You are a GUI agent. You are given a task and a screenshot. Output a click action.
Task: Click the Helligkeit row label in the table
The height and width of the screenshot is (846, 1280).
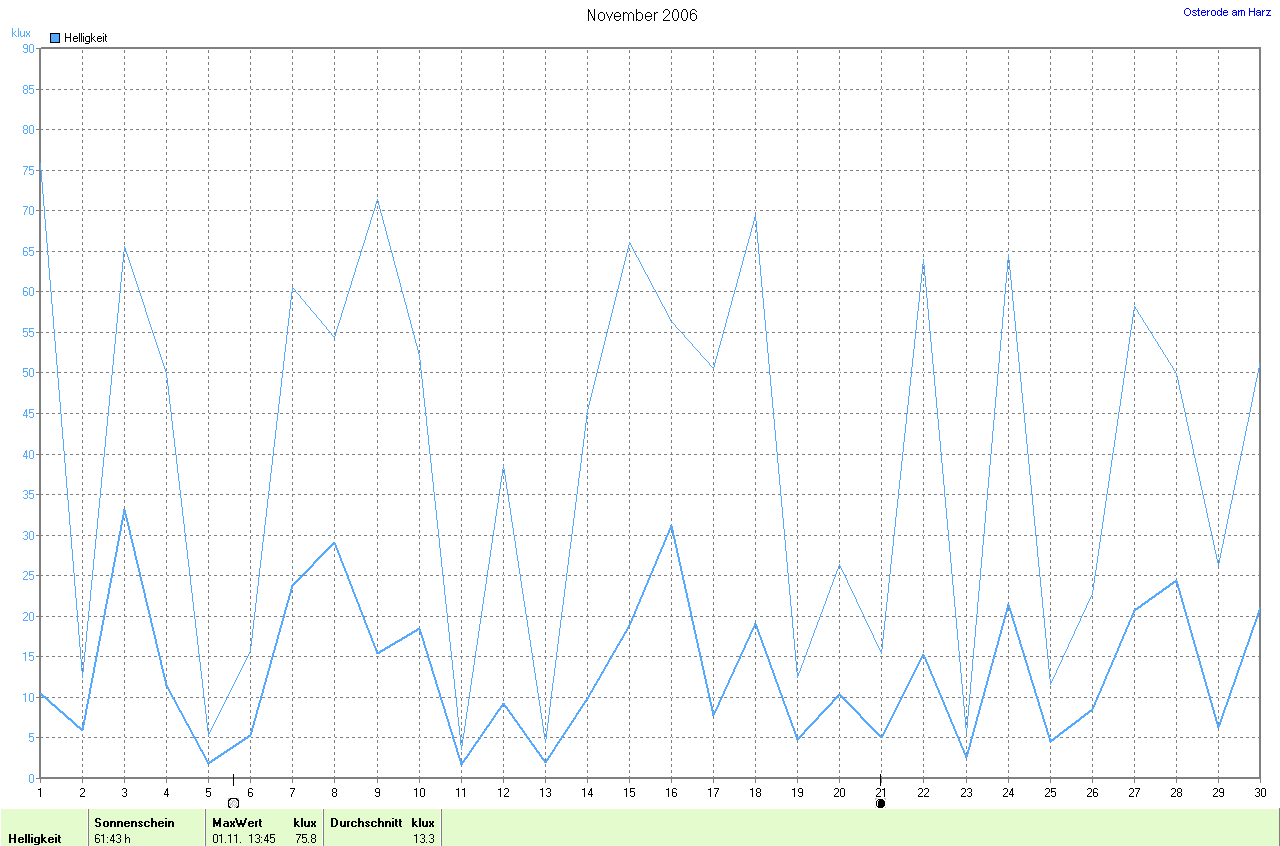tap(35, 839)
